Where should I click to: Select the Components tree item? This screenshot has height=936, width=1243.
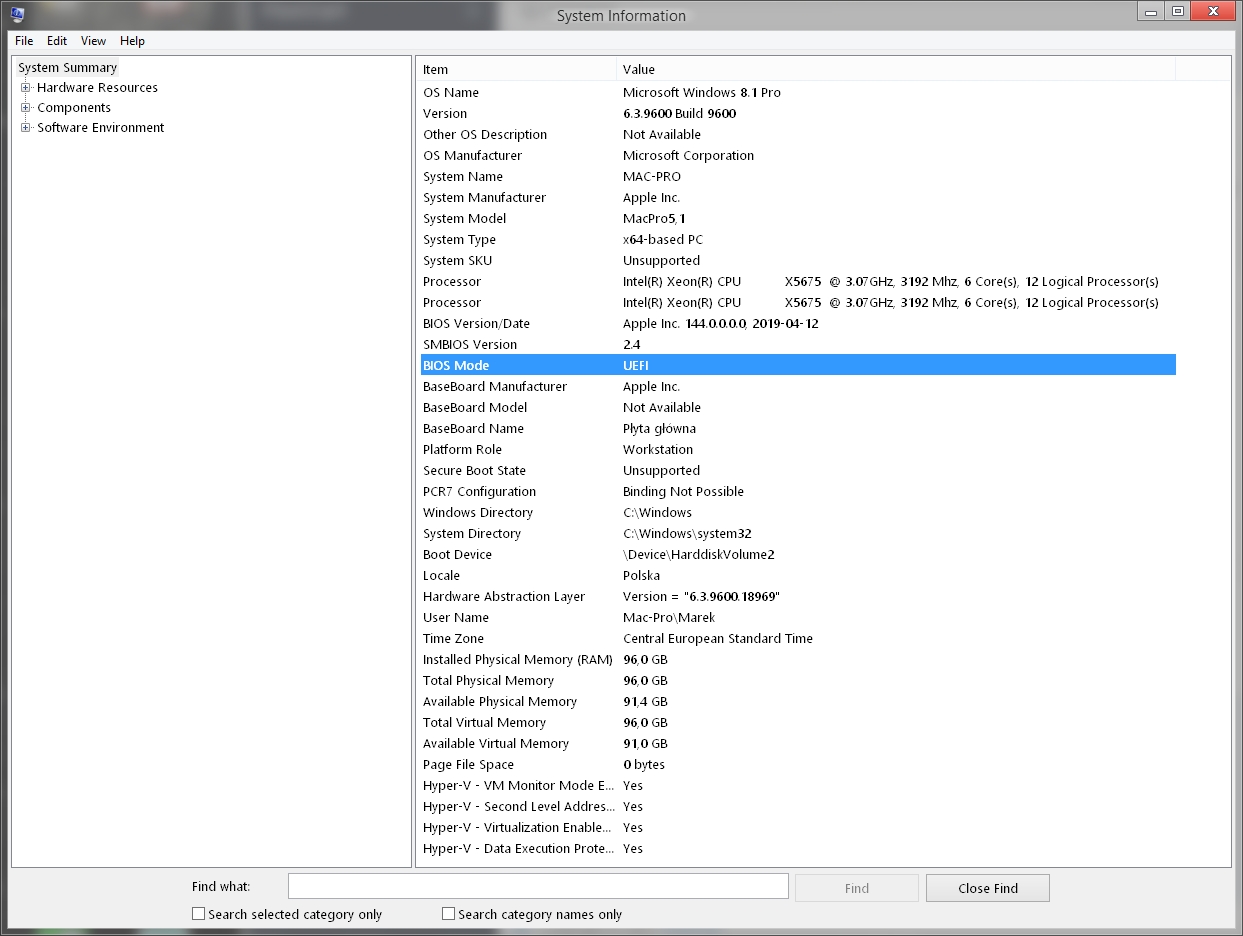click(x=74, y=108)
